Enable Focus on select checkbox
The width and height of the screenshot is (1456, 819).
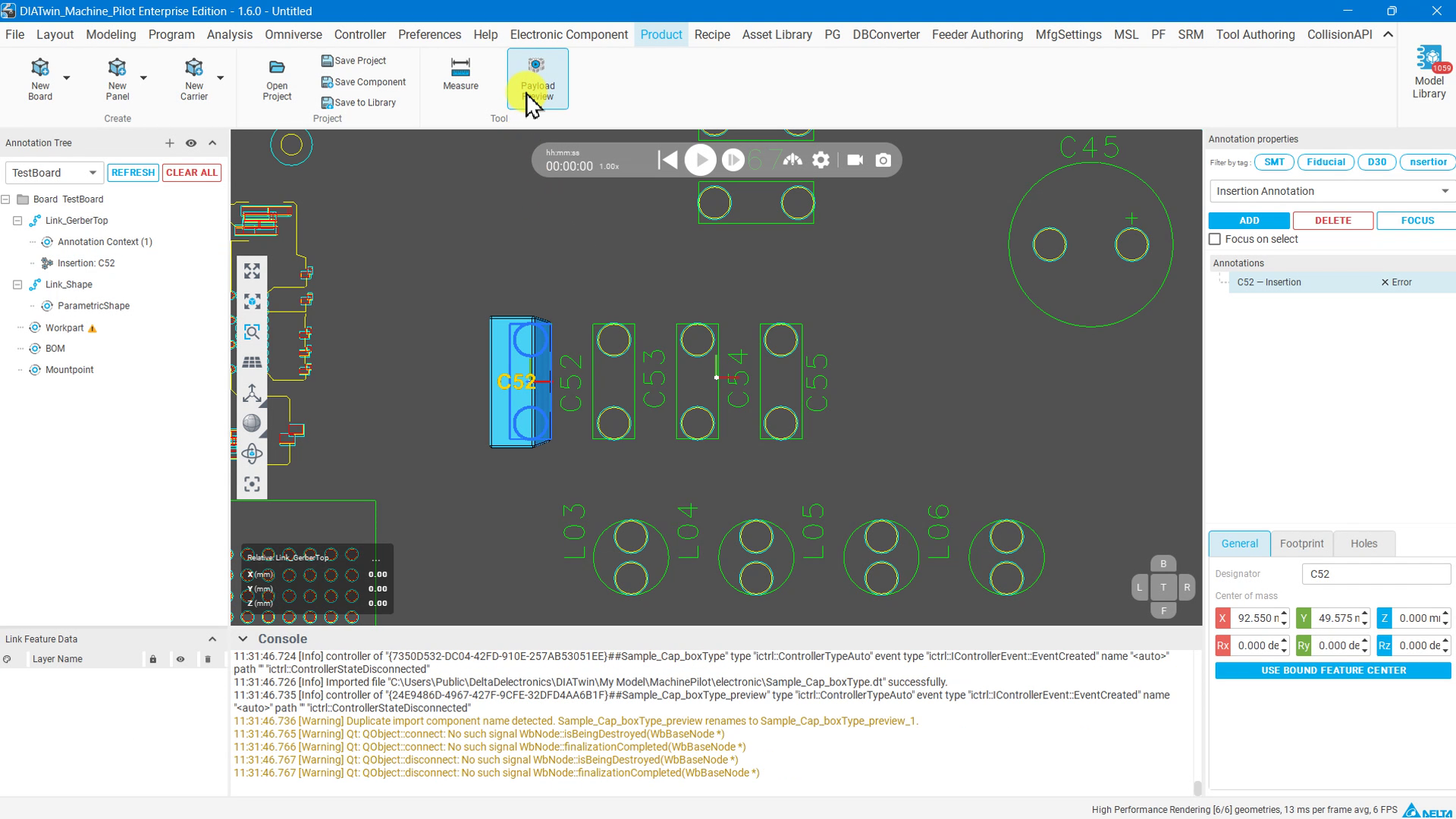point(1215,240)
